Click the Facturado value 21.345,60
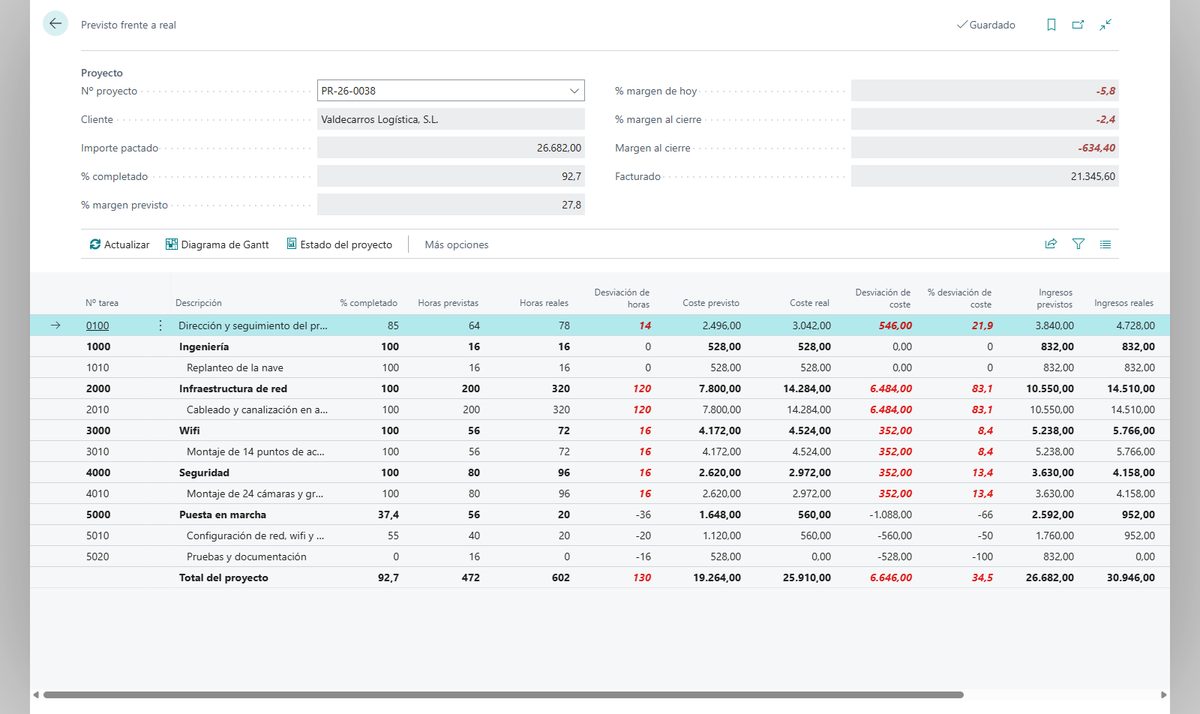This screenshot has width=1200, height=714. click(985, 176)
